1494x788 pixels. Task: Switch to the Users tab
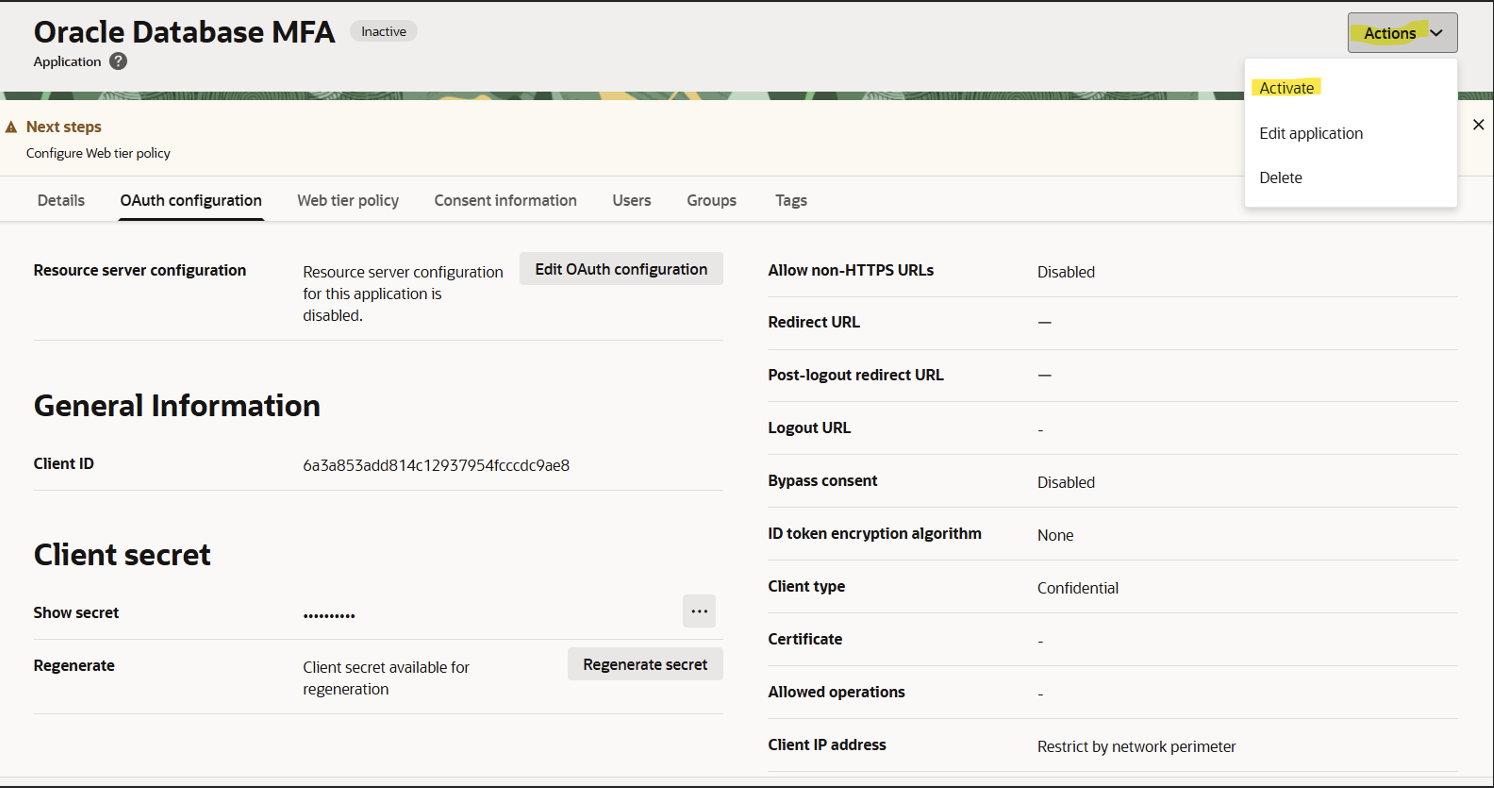[631, 200]
